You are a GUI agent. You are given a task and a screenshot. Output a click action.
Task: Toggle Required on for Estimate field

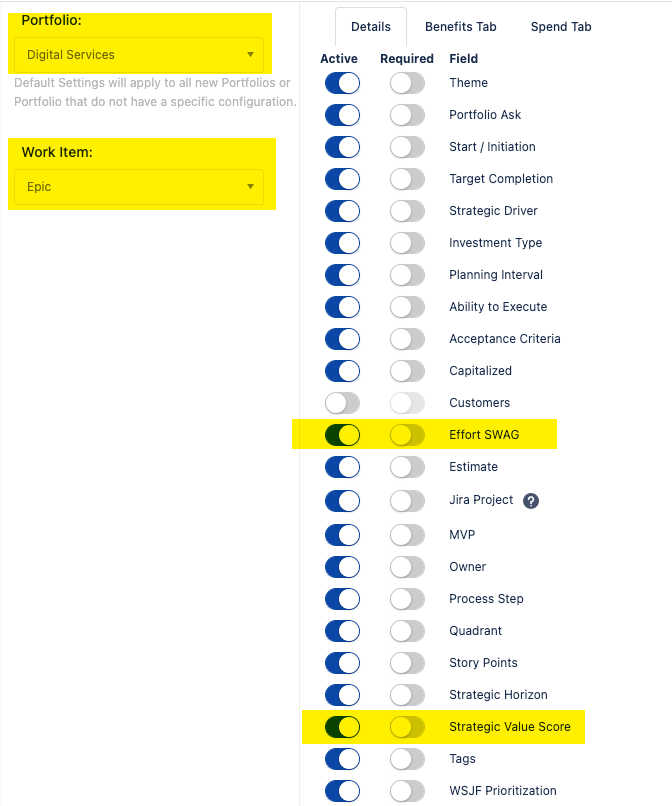coord(406,467)
